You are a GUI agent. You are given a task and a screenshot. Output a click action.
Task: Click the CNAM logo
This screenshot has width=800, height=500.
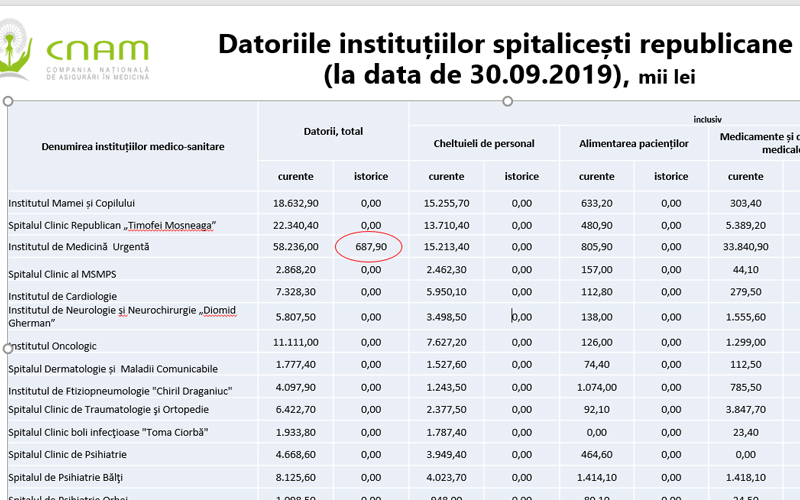tap(75, 52)
